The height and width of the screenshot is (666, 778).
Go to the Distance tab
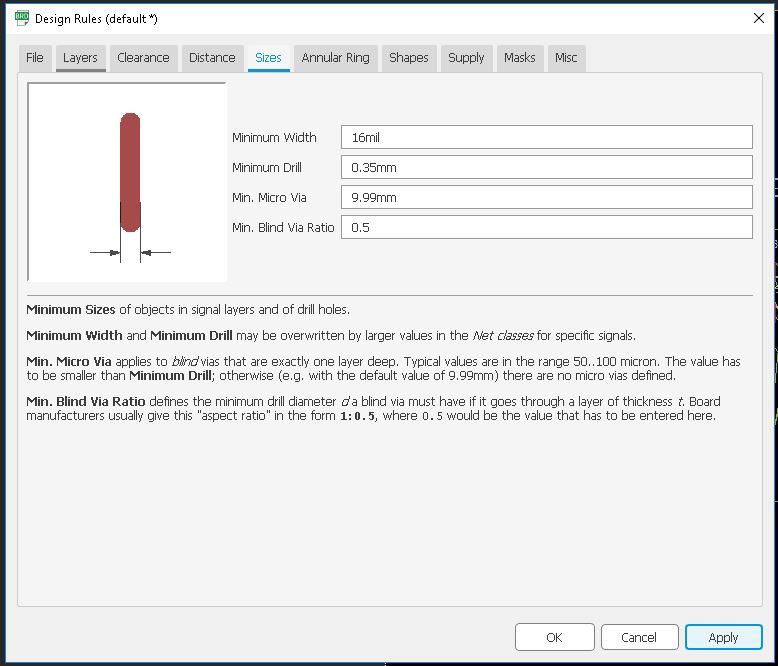tap(212, 58)
